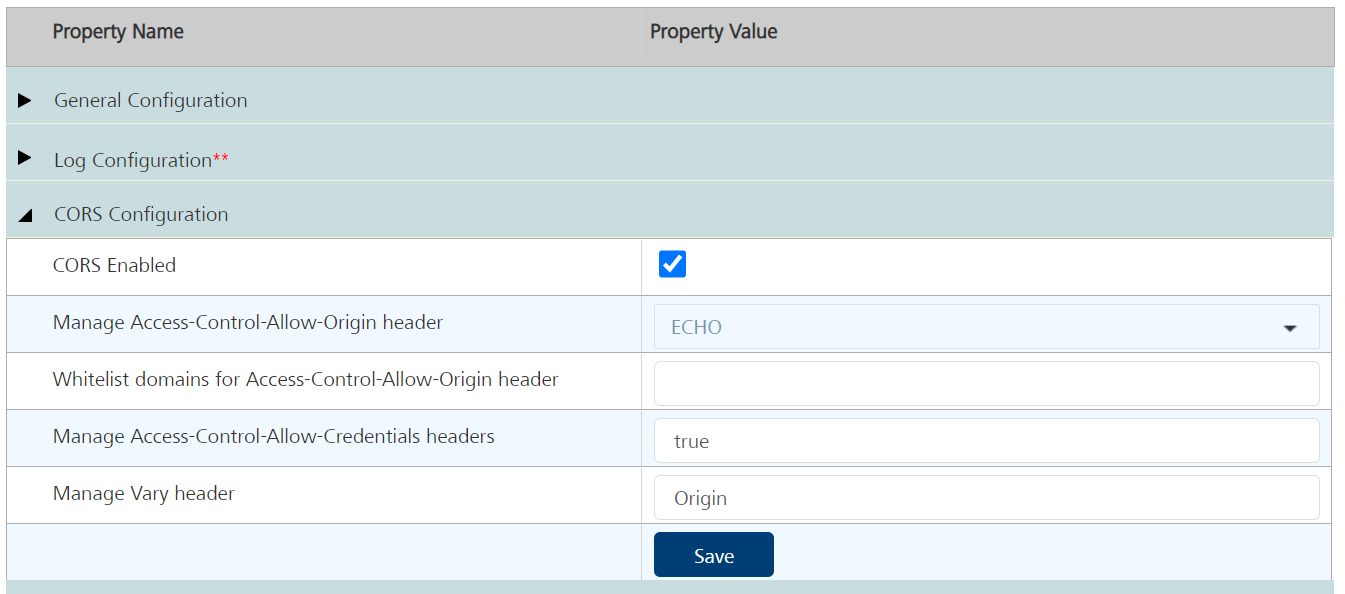Click the Property Value column header
The height and width of the screenshot is (594, 1345).
713,32
